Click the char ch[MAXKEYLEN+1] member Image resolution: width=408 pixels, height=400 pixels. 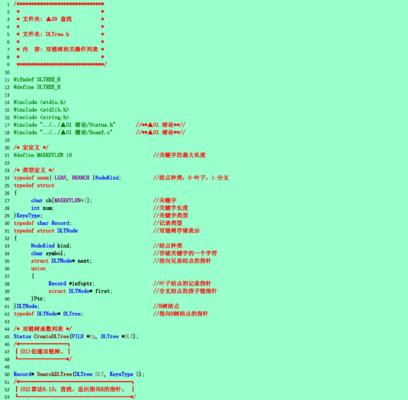[x=61, y=200]
